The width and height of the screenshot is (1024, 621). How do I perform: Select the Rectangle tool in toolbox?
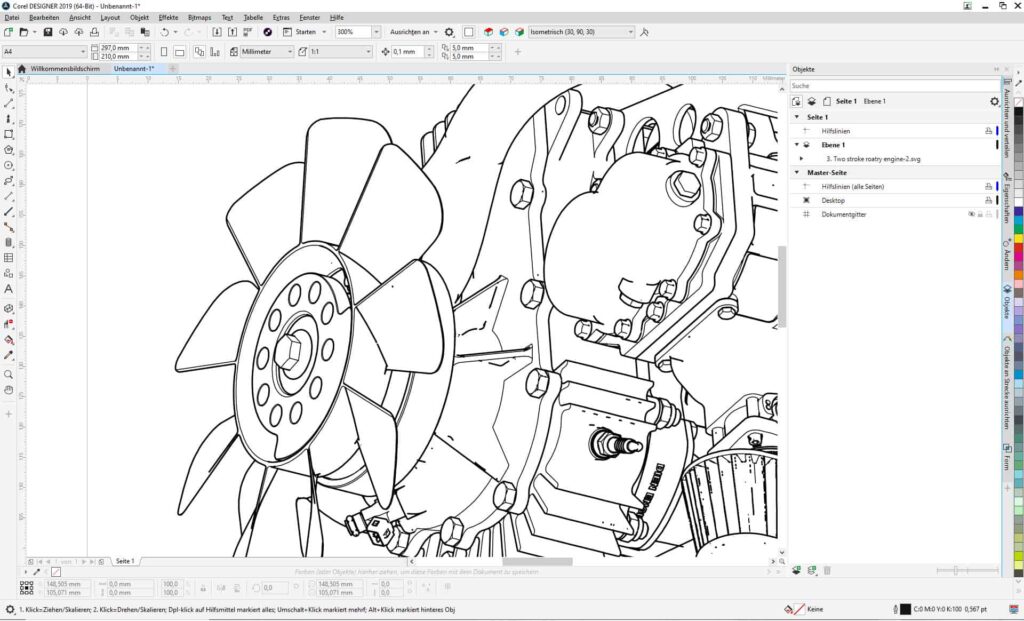coord(8,135)
